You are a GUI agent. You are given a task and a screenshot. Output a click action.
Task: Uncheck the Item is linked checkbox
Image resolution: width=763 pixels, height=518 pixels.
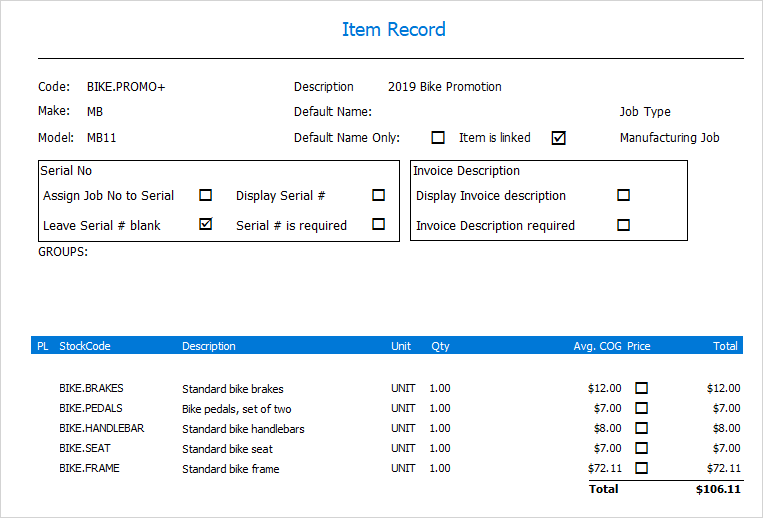pos(558,138)
